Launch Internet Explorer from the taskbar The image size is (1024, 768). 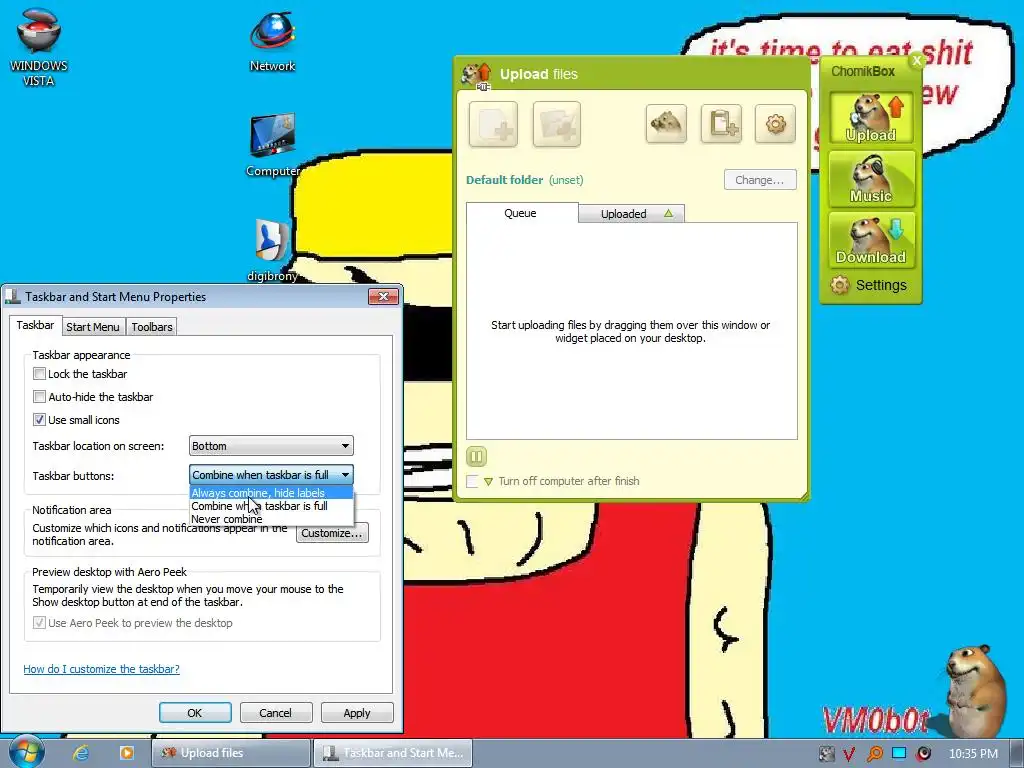click(81, 753)
